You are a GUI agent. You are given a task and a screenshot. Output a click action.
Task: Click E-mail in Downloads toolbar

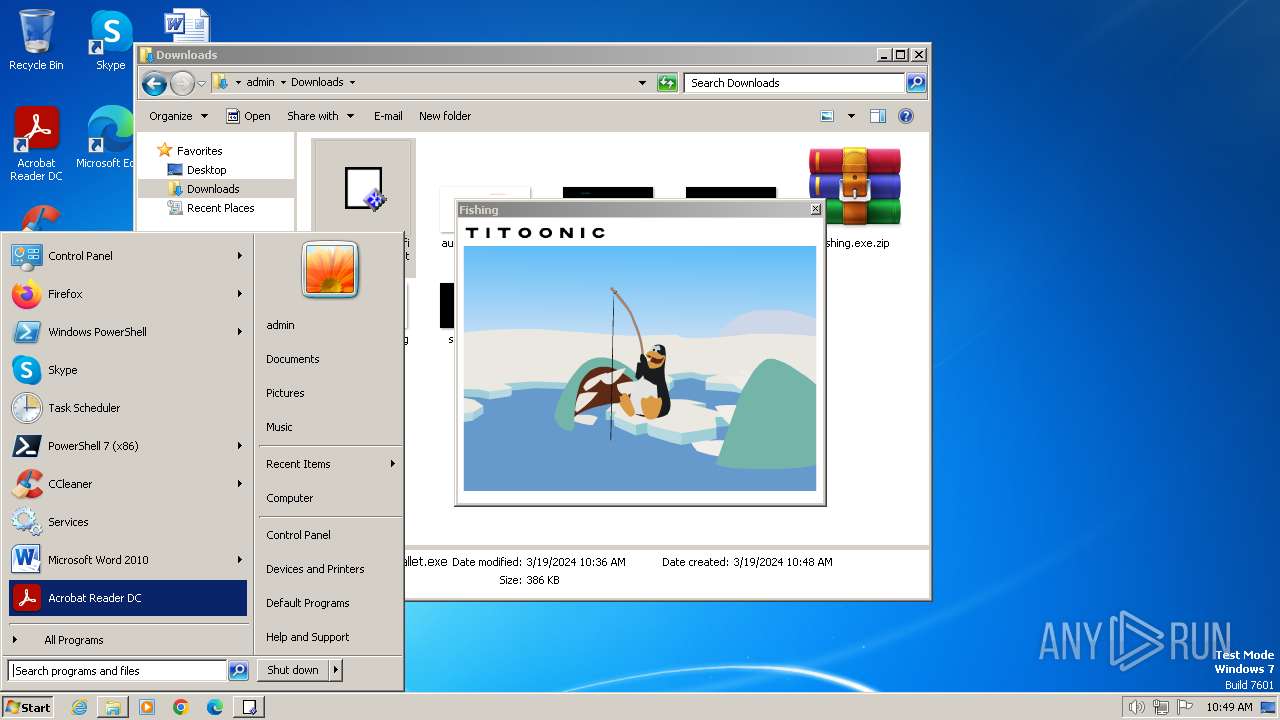[x=388, y=116]
